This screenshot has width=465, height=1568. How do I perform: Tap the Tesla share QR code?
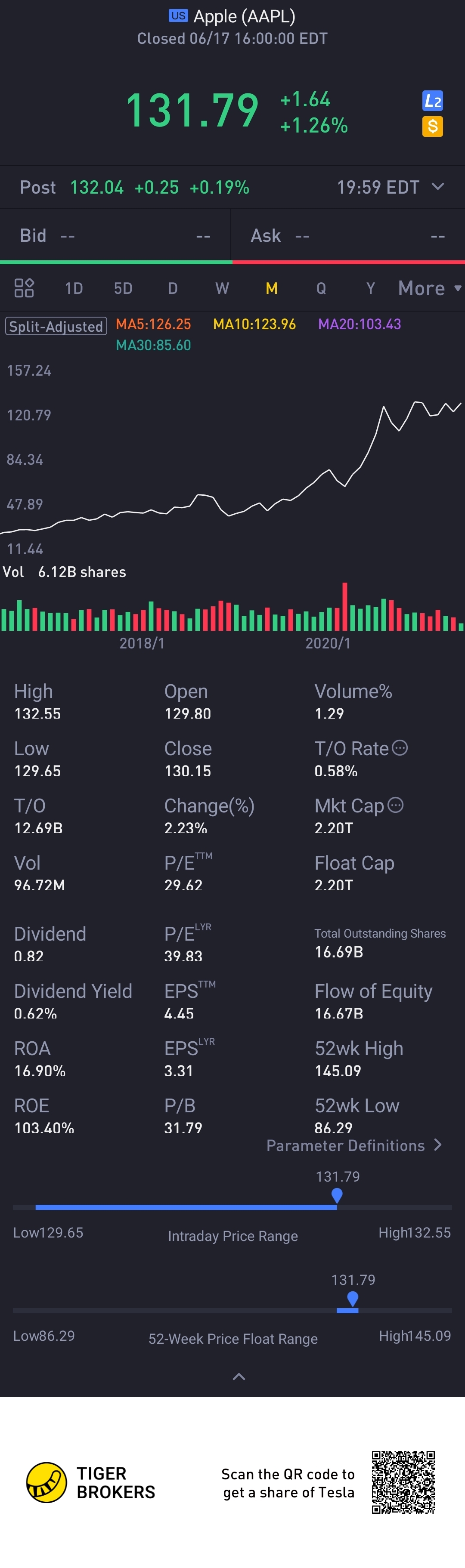point(403,1482)
